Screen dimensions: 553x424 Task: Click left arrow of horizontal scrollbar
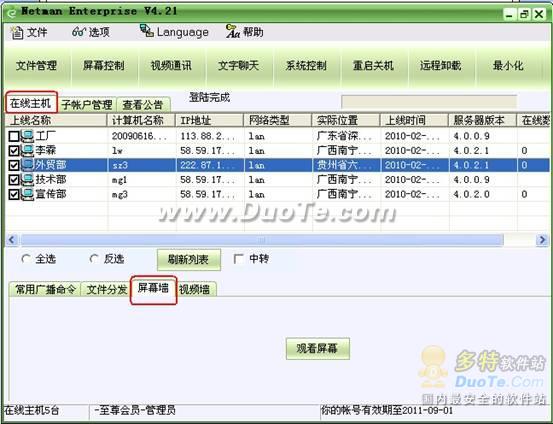12,240
